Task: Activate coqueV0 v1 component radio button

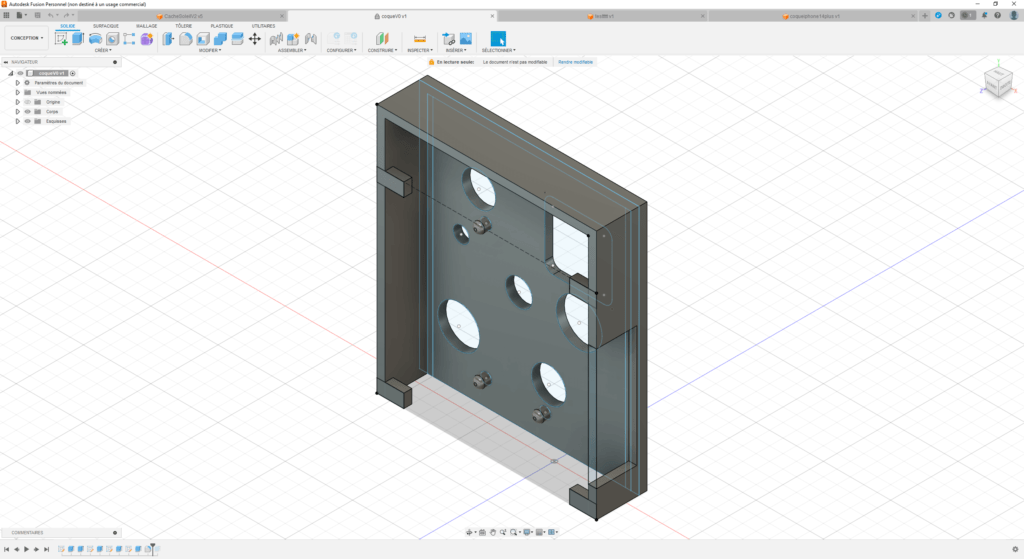Action: pyautogui.click(x=73, y=73)
